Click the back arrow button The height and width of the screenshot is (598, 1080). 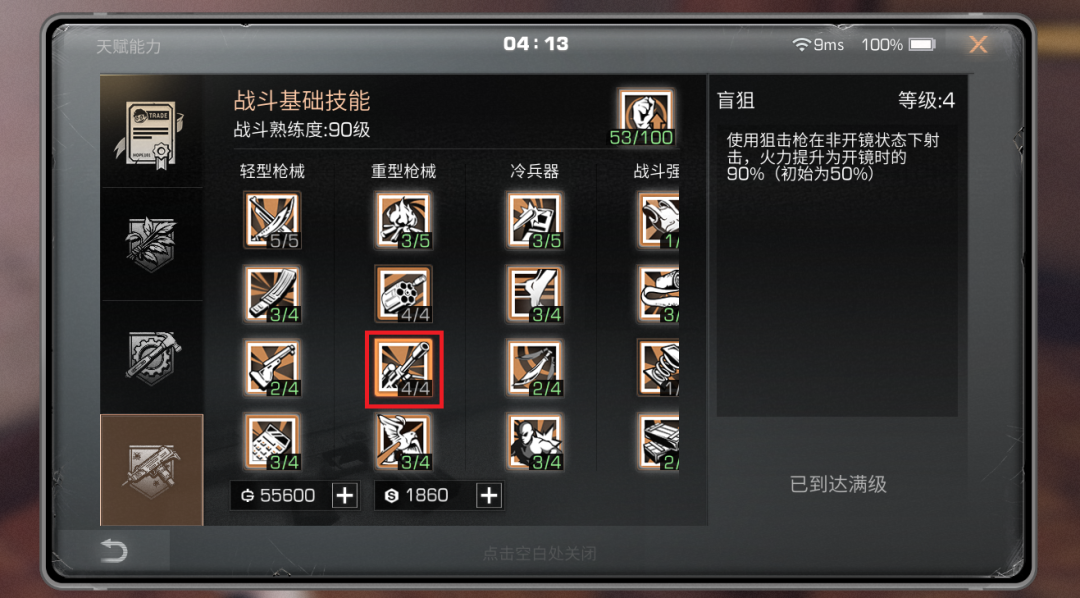114,551
